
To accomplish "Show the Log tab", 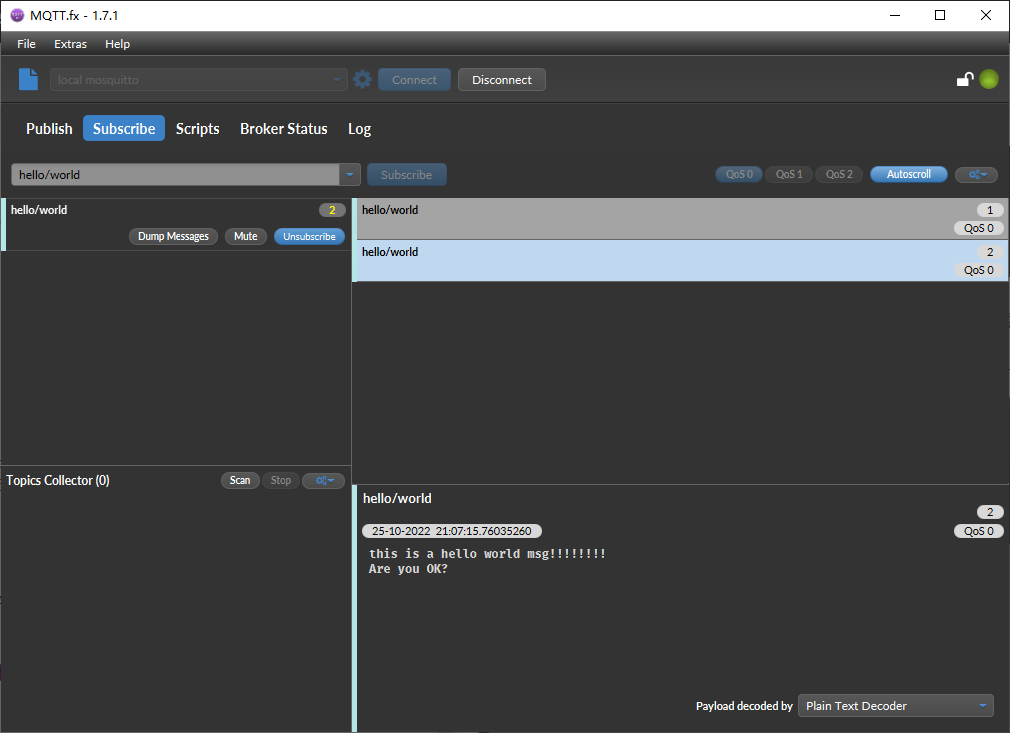I will 359,129.
